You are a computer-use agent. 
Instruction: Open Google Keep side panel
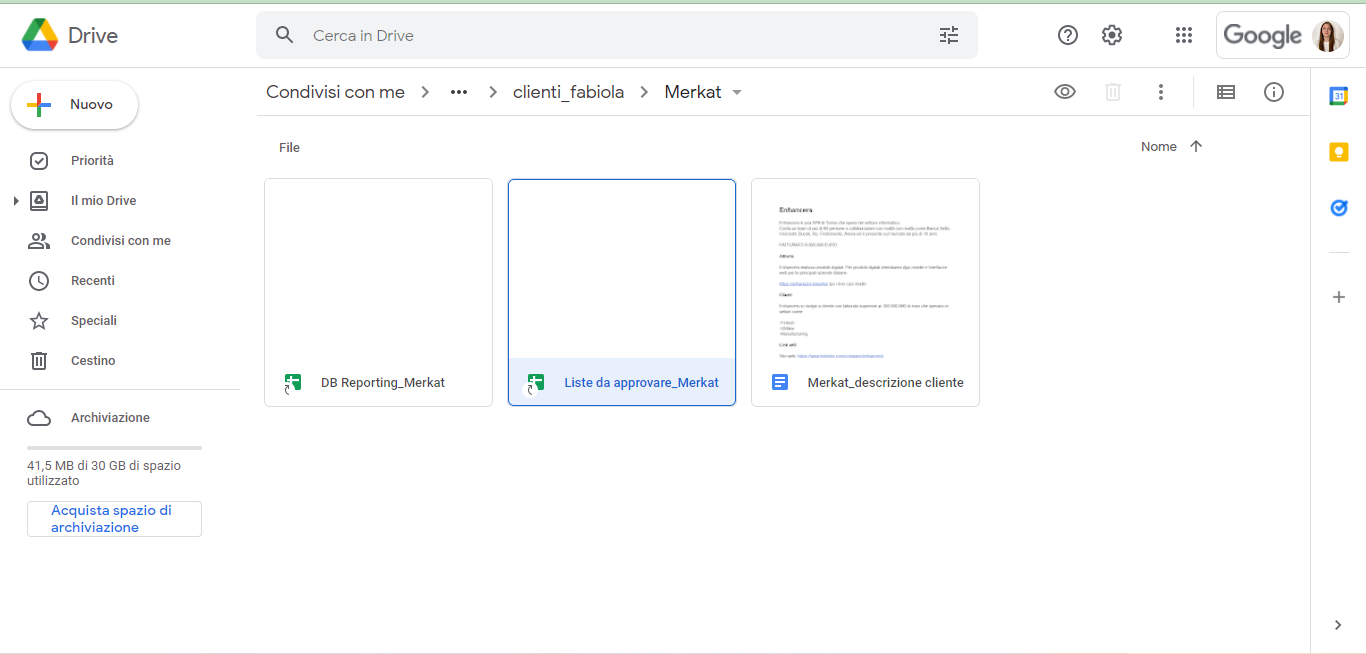click(x=1339, y=152)
